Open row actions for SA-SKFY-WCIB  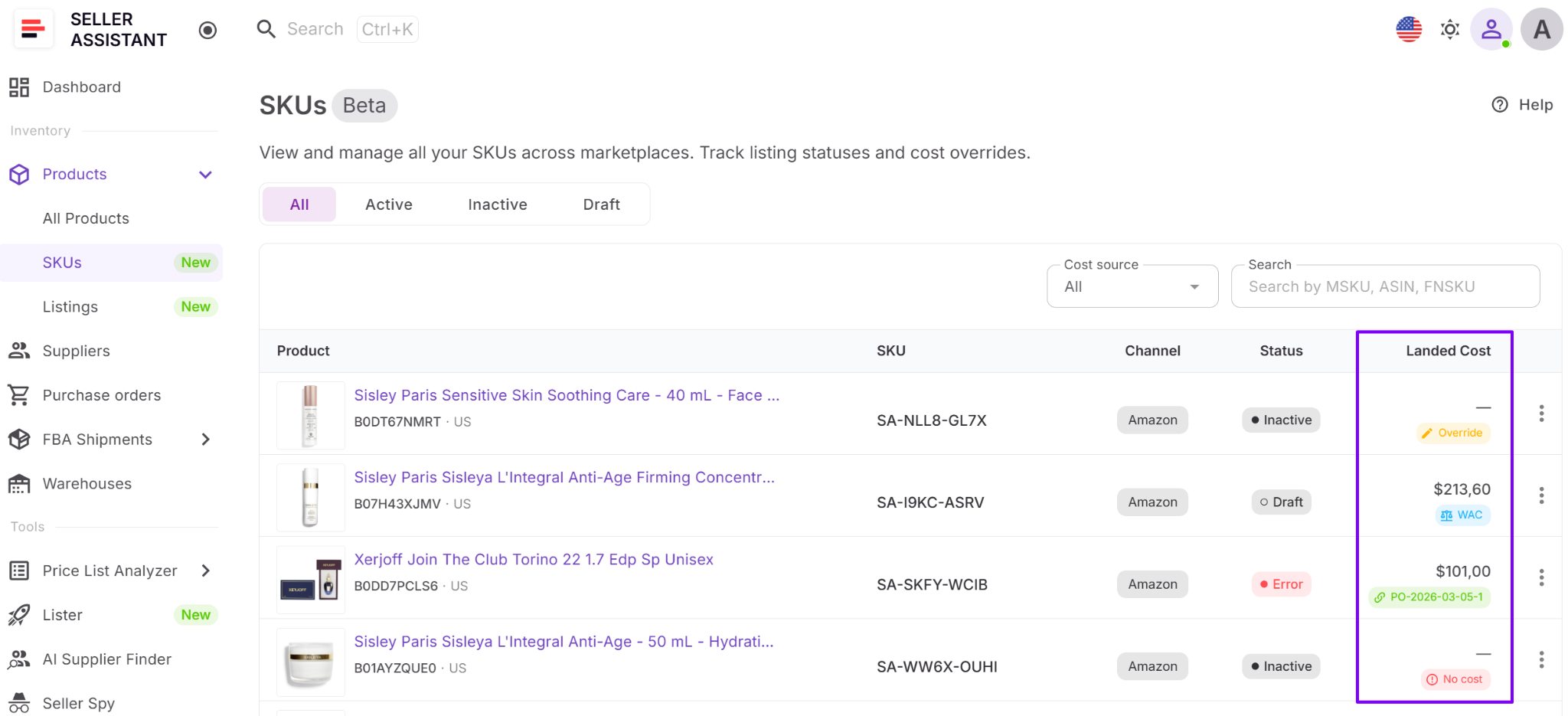click(x=1541, y=577)
